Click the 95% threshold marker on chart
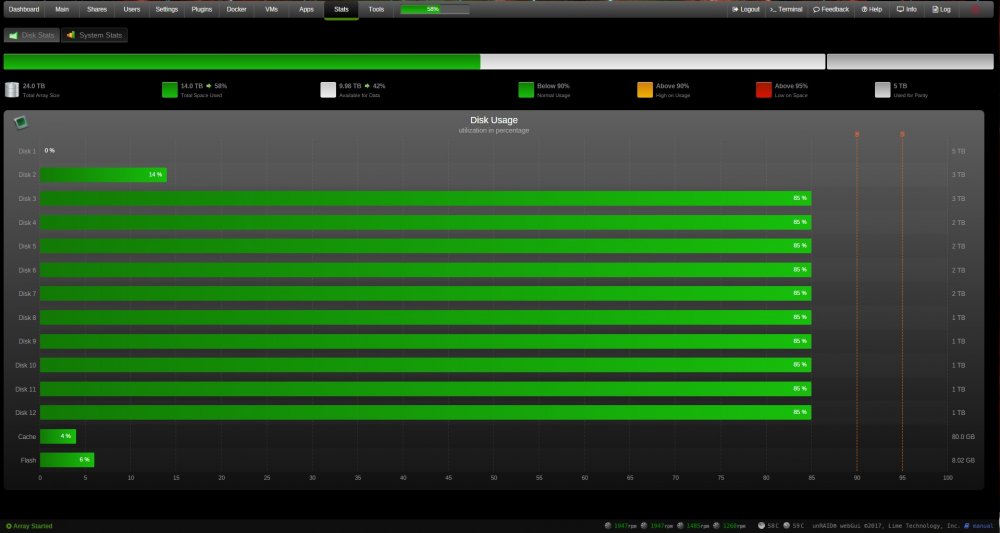Viewport: 1000px width, 533px height. (x=902, y=134)
